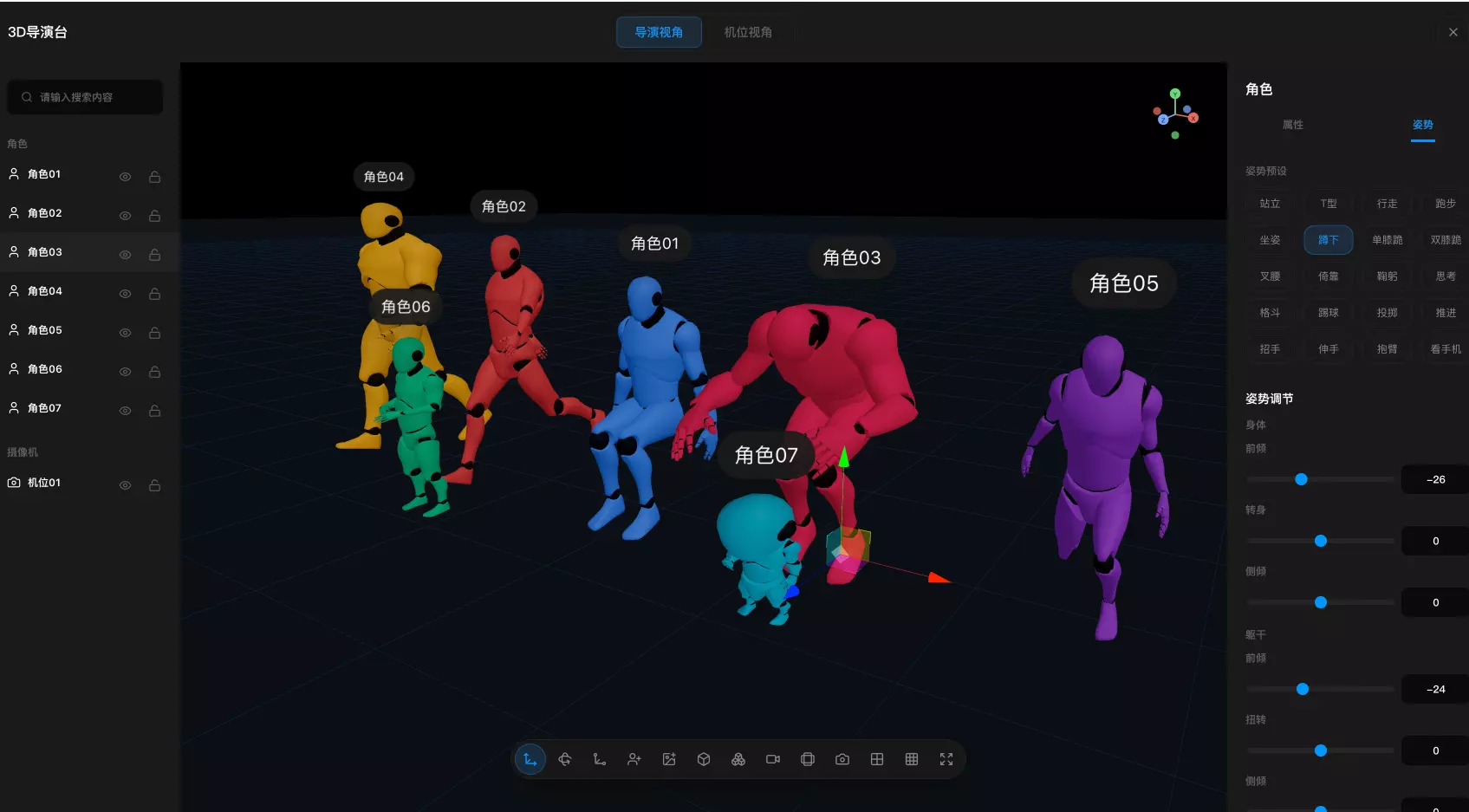Apply the 蹲下 pose preset
This screenshot has height=812, width=1469.
click(1329, 240)
